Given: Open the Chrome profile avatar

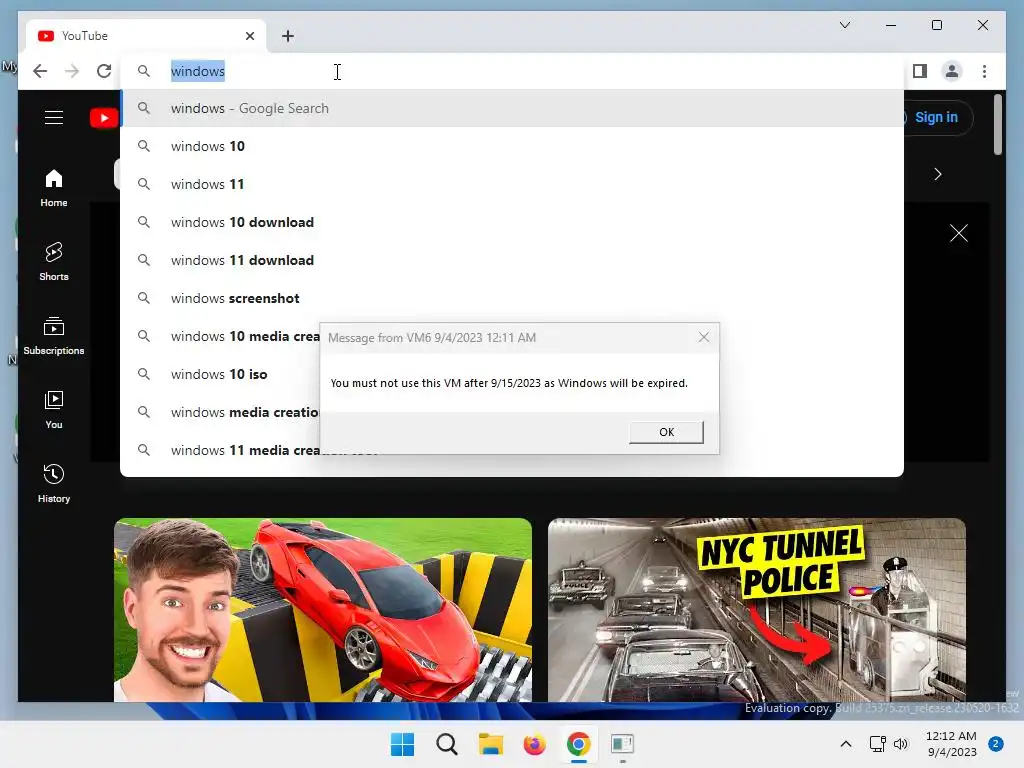Looking at the screenshot, I should pos(952,71).
